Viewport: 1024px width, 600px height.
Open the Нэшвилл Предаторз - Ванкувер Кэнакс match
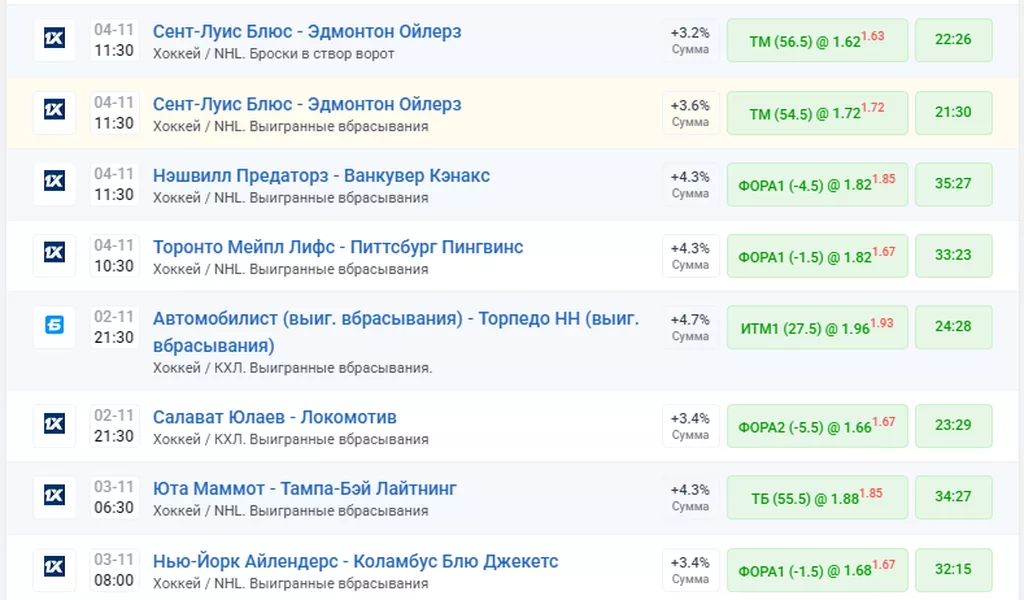[x=321, y=176]
